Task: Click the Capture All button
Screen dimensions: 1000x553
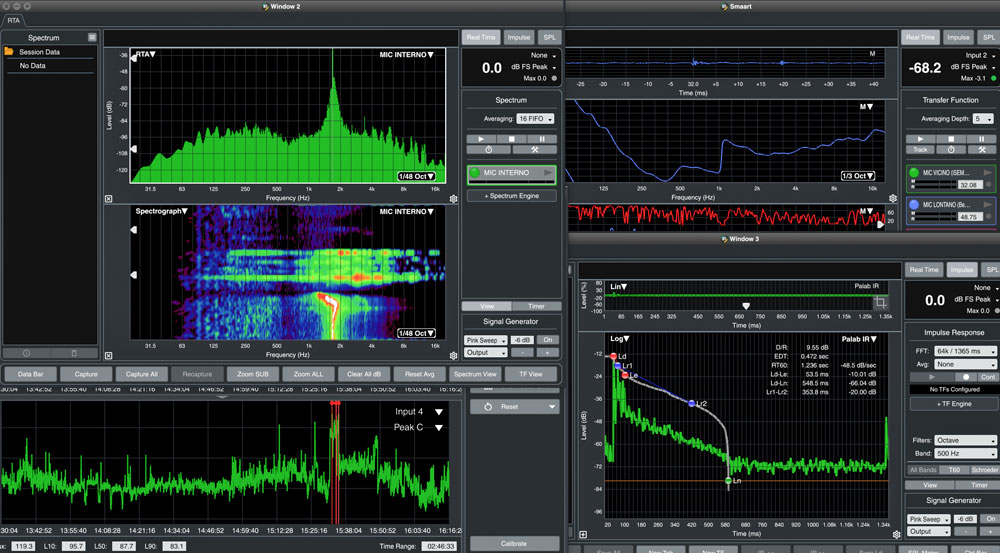Action: pos(140,374)
